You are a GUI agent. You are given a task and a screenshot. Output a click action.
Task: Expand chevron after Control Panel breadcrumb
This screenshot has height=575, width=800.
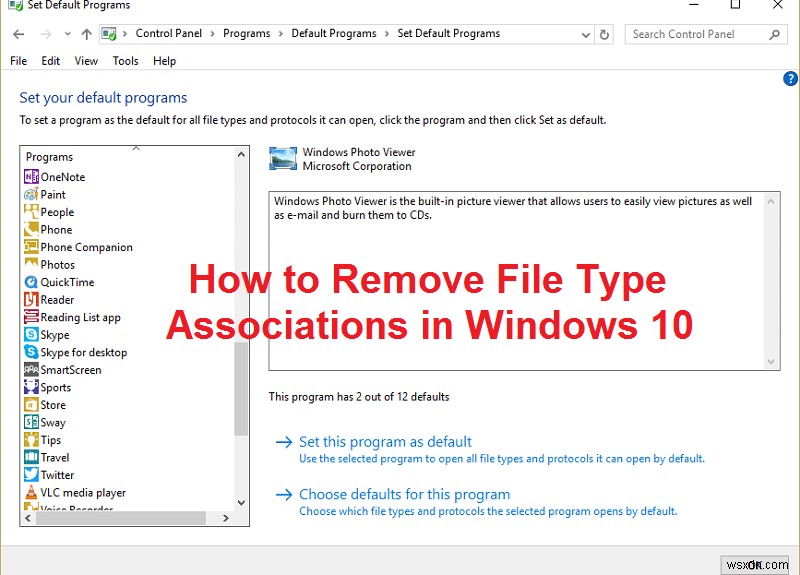point(212,34)
